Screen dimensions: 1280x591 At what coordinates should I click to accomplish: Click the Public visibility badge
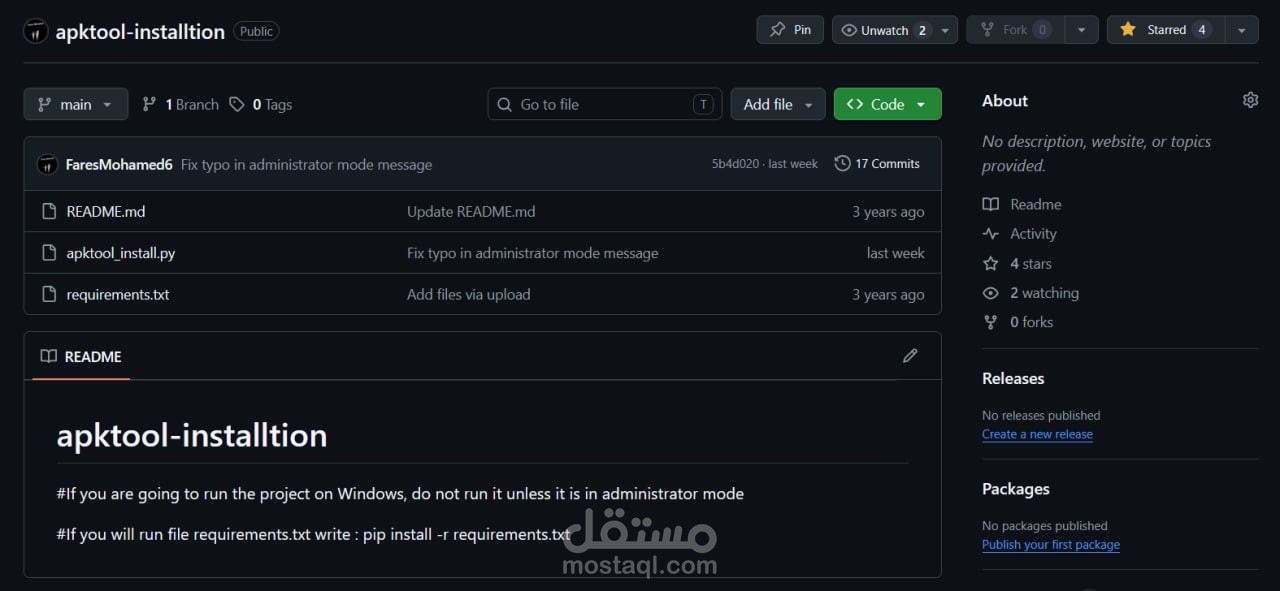pos(256,31)
